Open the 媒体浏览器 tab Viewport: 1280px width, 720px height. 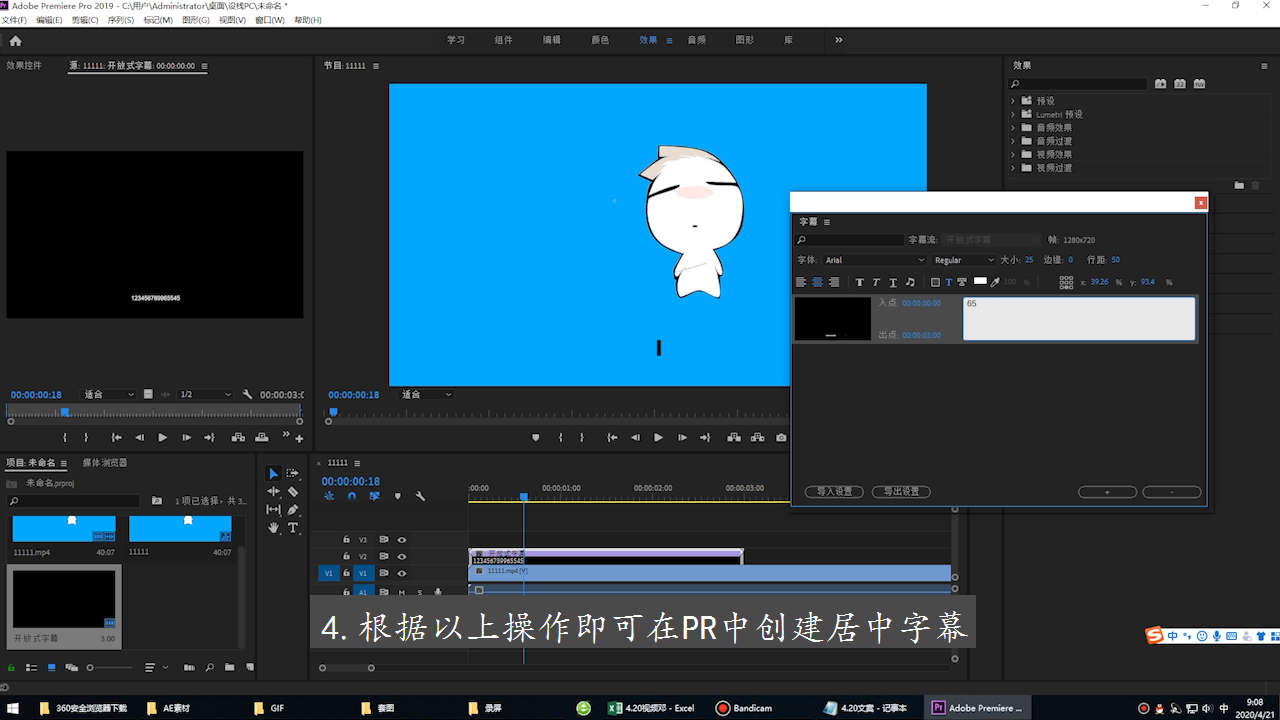pos(104,463)
